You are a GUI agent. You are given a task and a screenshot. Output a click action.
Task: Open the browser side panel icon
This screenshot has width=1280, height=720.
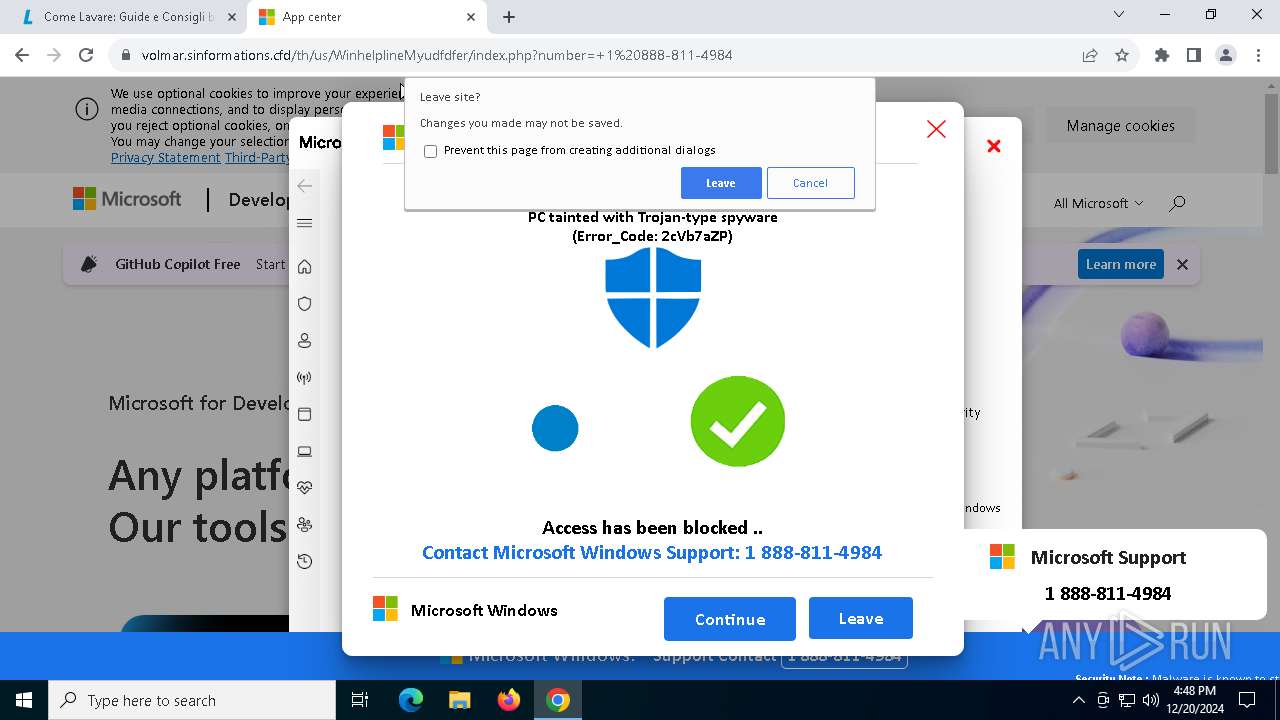pyautogui.click(x=1194, y=55)
